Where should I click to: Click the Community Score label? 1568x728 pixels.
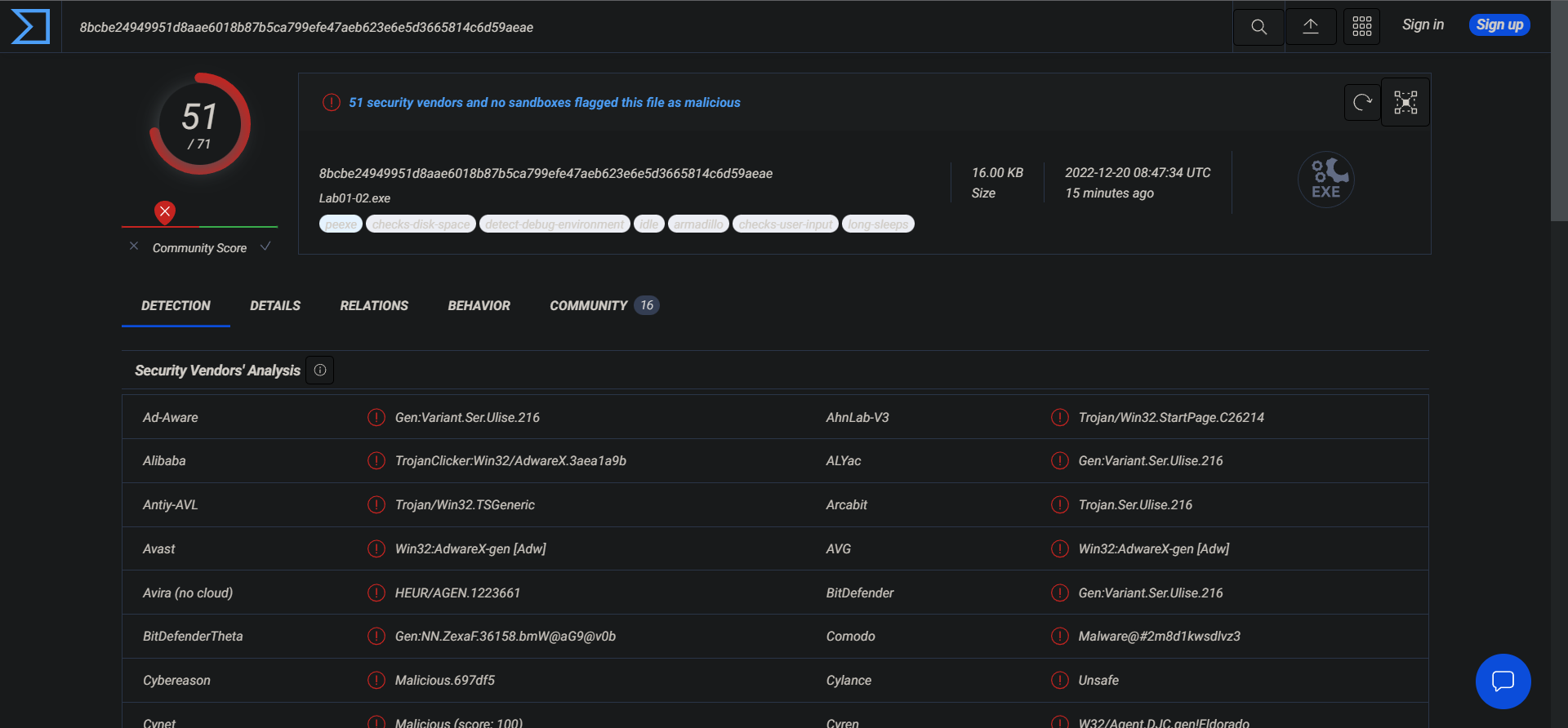point(199,248)
